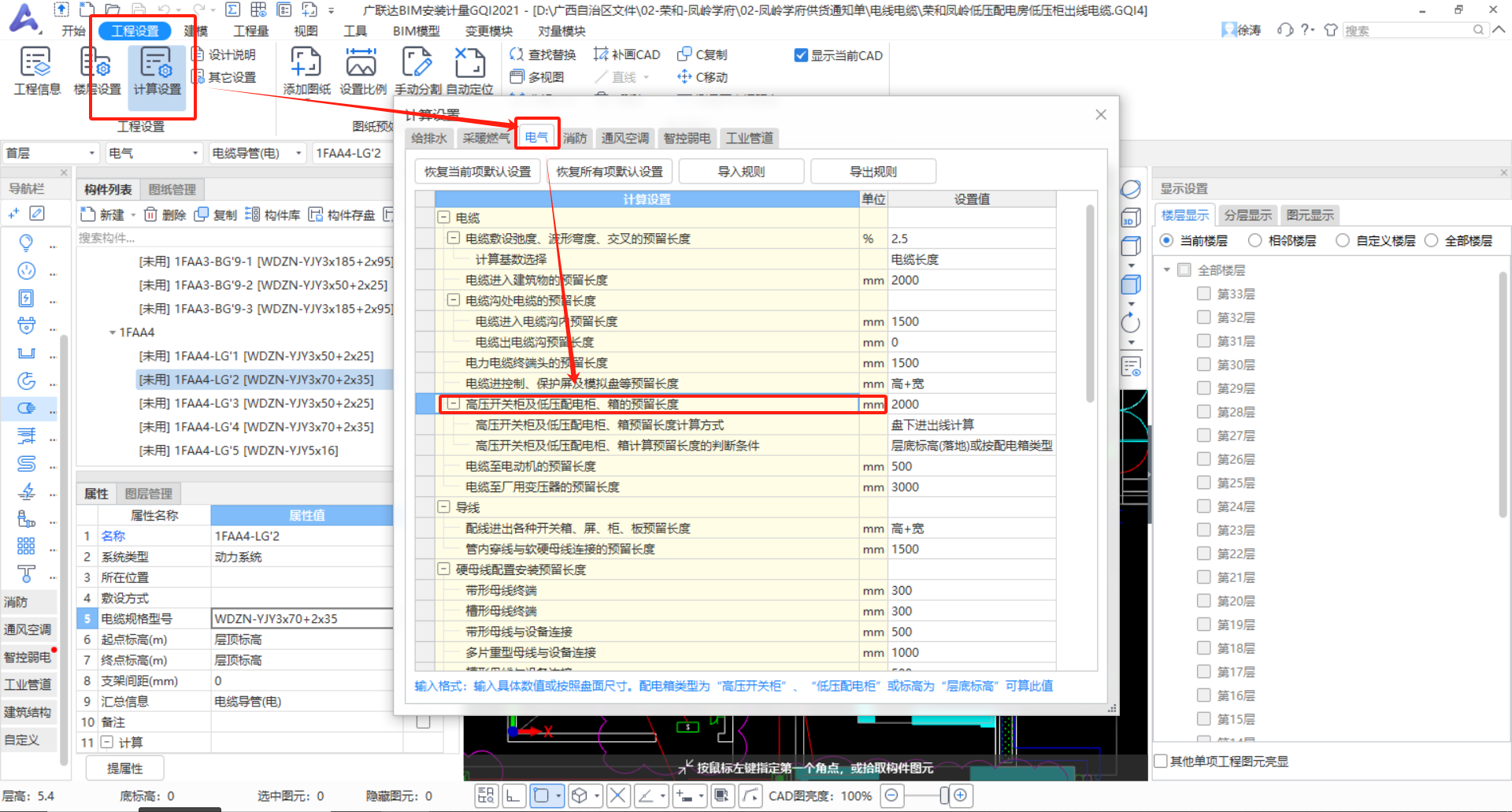Collapse 电缆沟处电缆的预留长度 group

(454, 300)
